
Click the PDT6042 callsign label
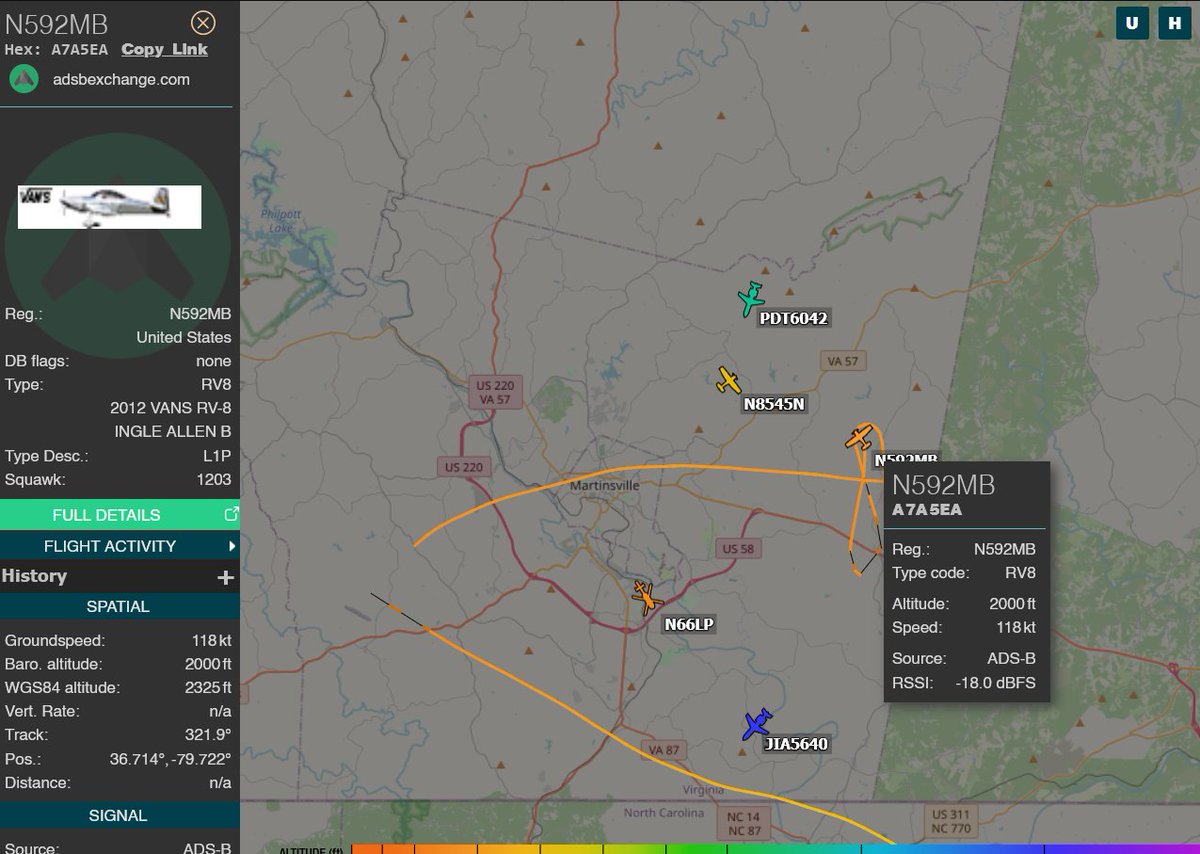(793, 319)
